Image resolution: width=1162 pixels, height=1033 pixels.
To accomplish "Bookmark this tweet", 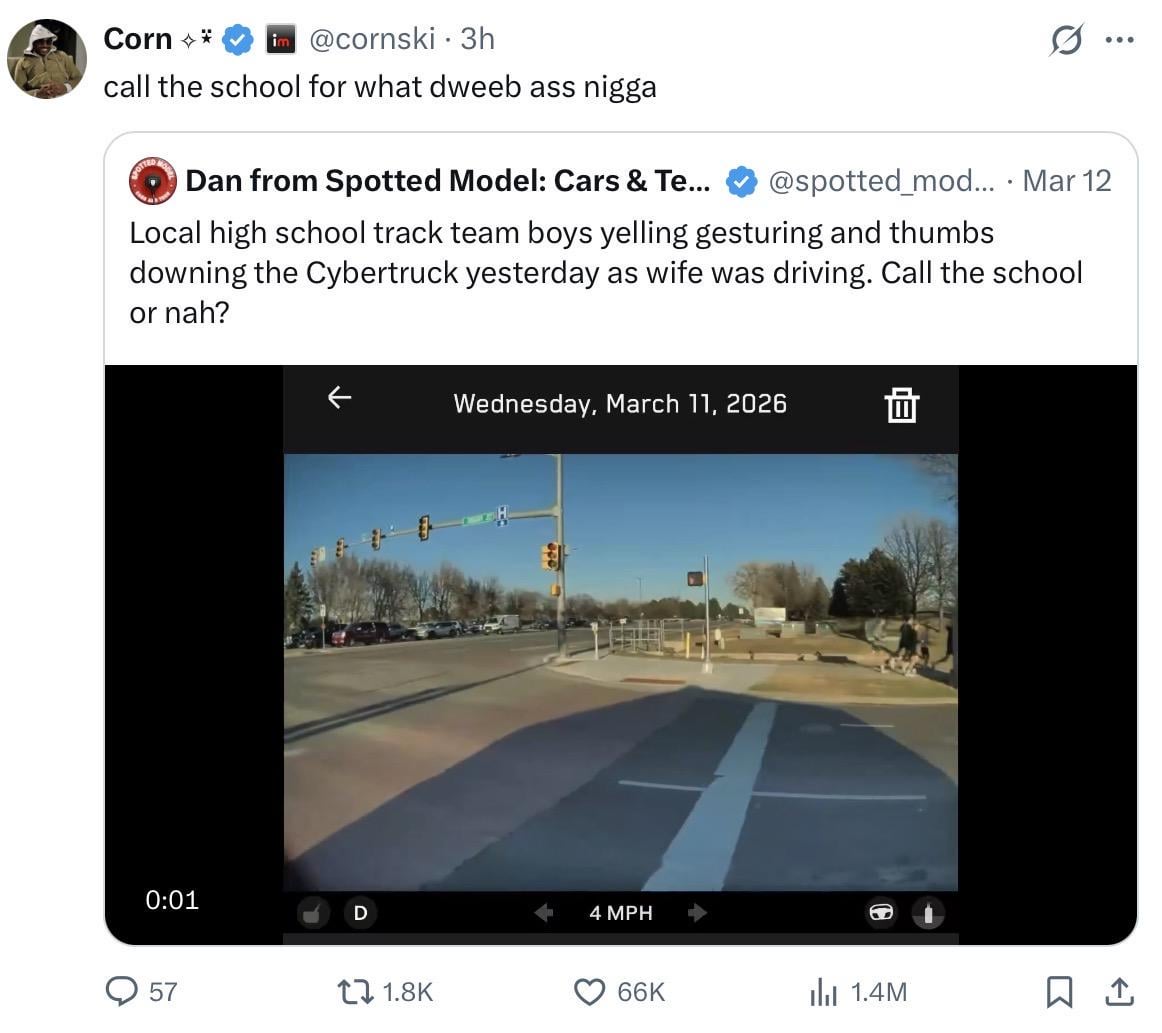I will point(1058,991).
